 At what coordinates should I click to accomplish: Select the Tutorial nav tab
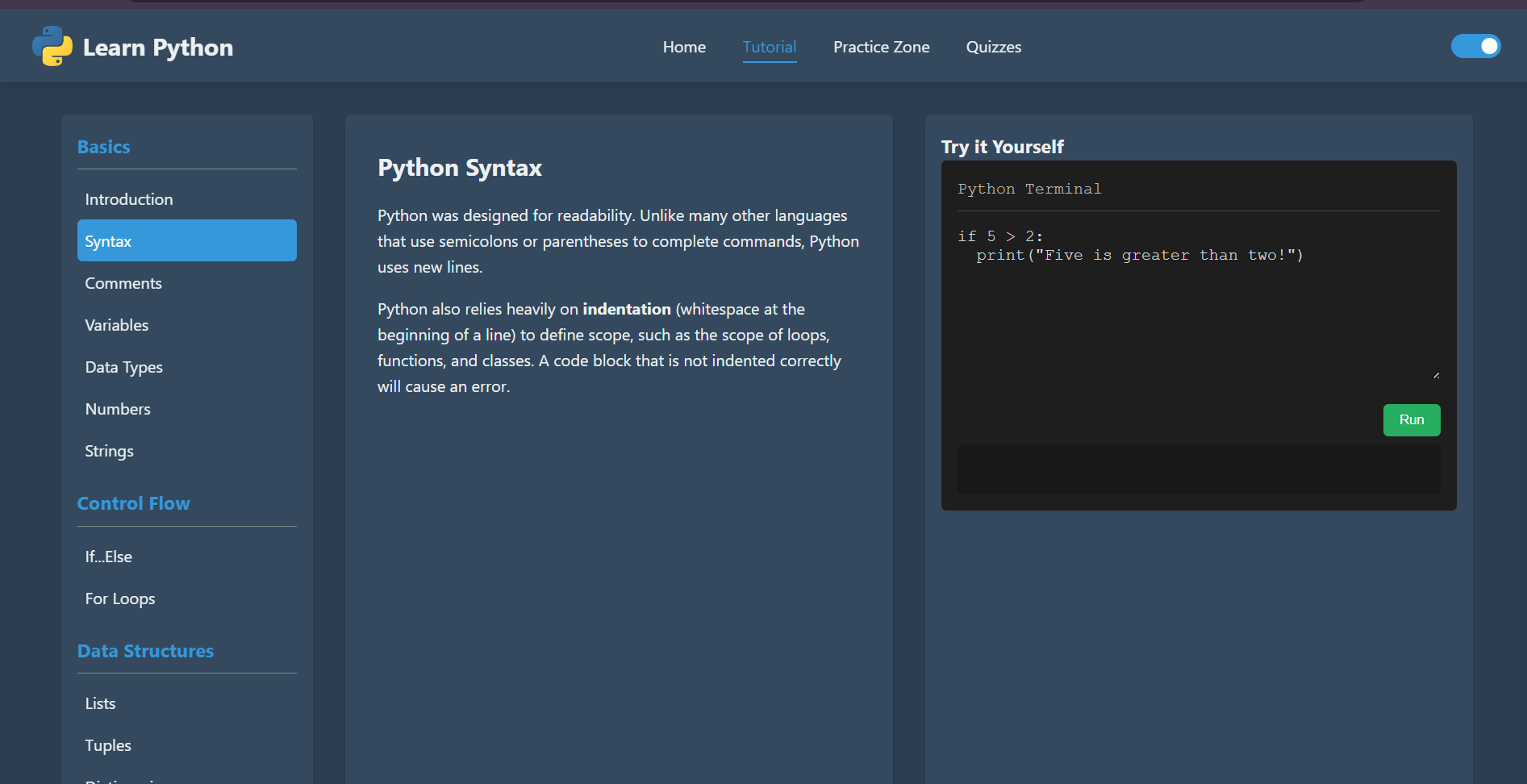coord(770,47)
